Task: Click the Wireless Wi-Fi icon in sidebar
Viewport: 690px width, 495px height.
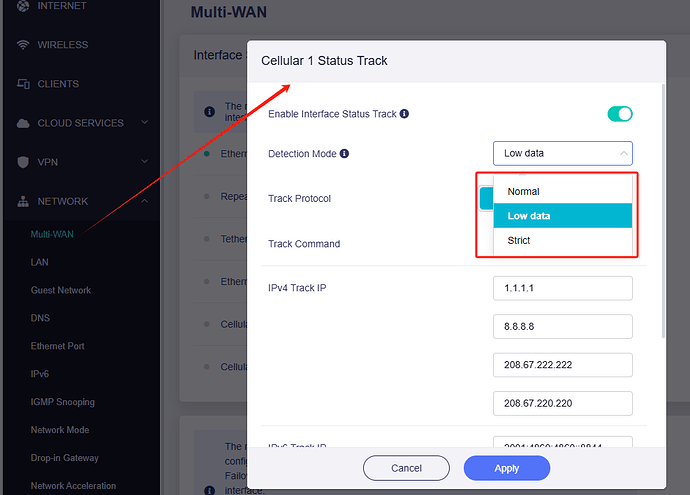Action: [x=23, y=45]
